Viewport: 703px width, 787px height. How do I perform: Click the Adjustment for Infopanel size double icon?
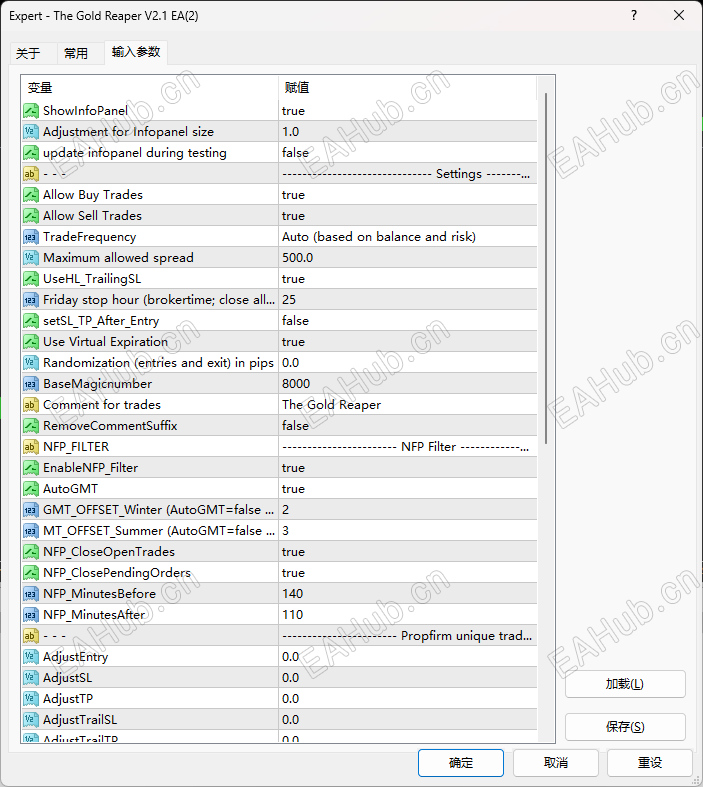pyautogui.click(x=31, y=132)
